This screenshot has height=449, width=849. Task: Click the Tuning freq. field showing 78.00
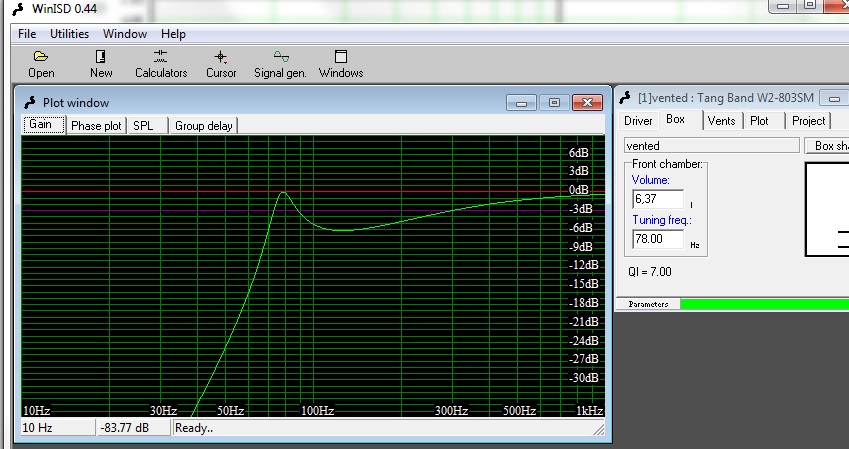click(x=658, y=239)
